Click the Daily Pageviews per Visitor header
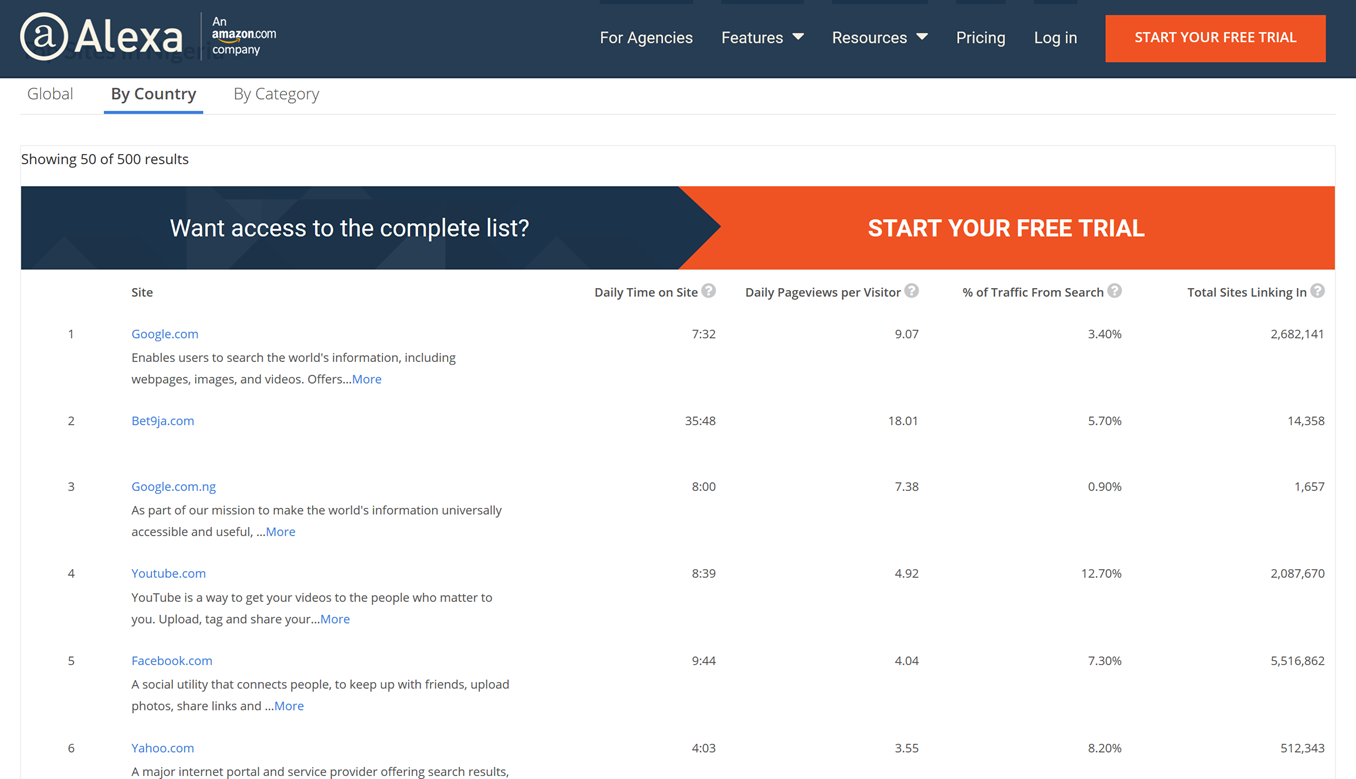 click(823, 292)
